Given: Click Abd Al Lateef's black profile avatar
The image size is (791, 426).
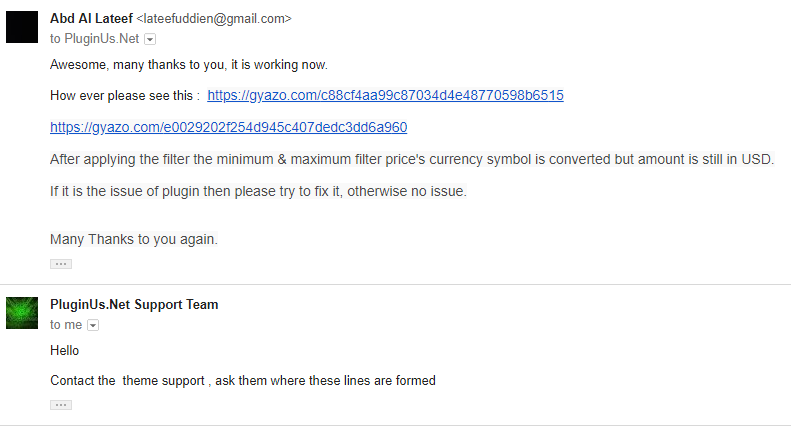Looking at the screenshot, I should click(22, 27).
